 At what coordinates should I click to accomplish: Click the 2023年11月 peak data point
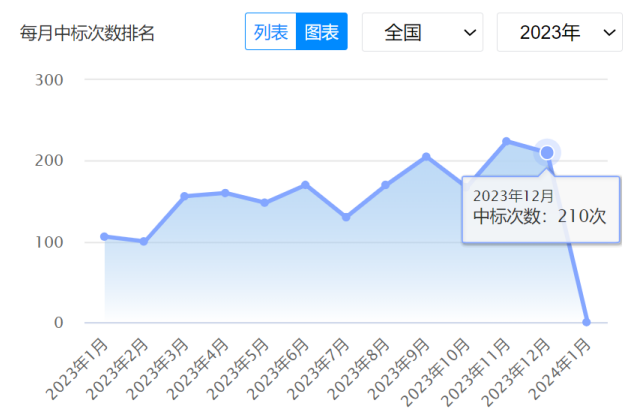pos(506,141)
